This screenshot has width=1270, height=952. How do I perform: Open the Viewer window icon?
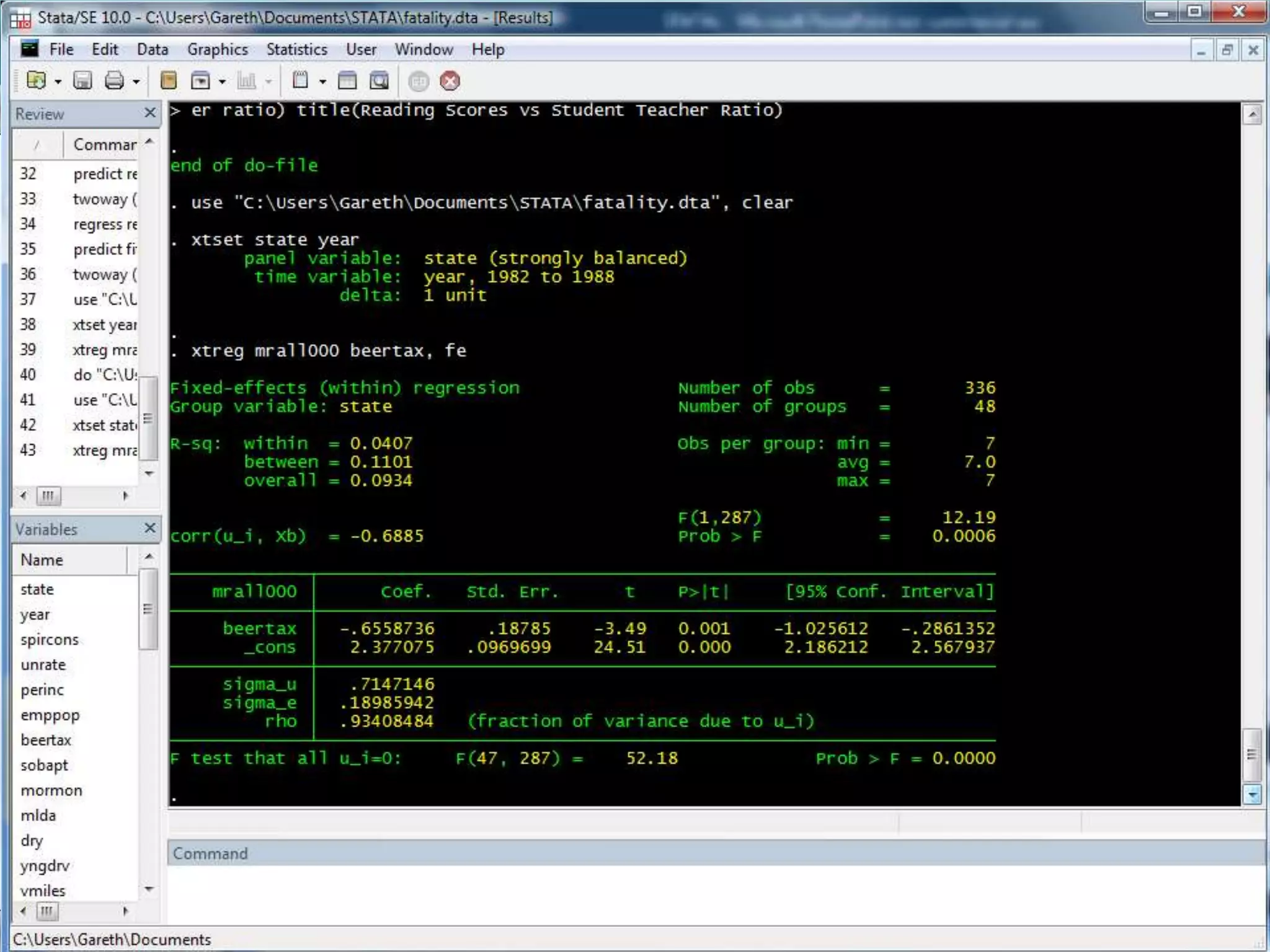coord(200,81)
